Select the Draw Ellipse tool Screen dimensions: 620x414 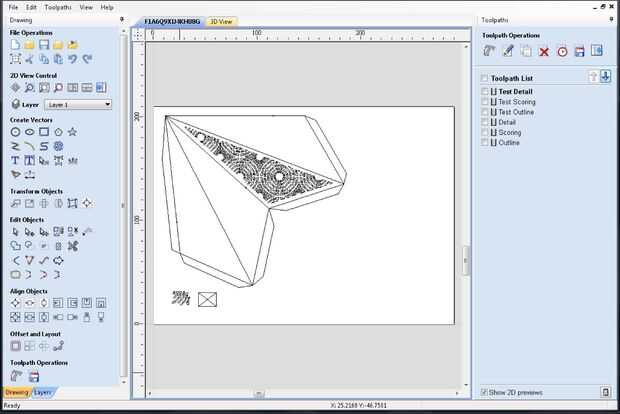click(x=30, y=132)
